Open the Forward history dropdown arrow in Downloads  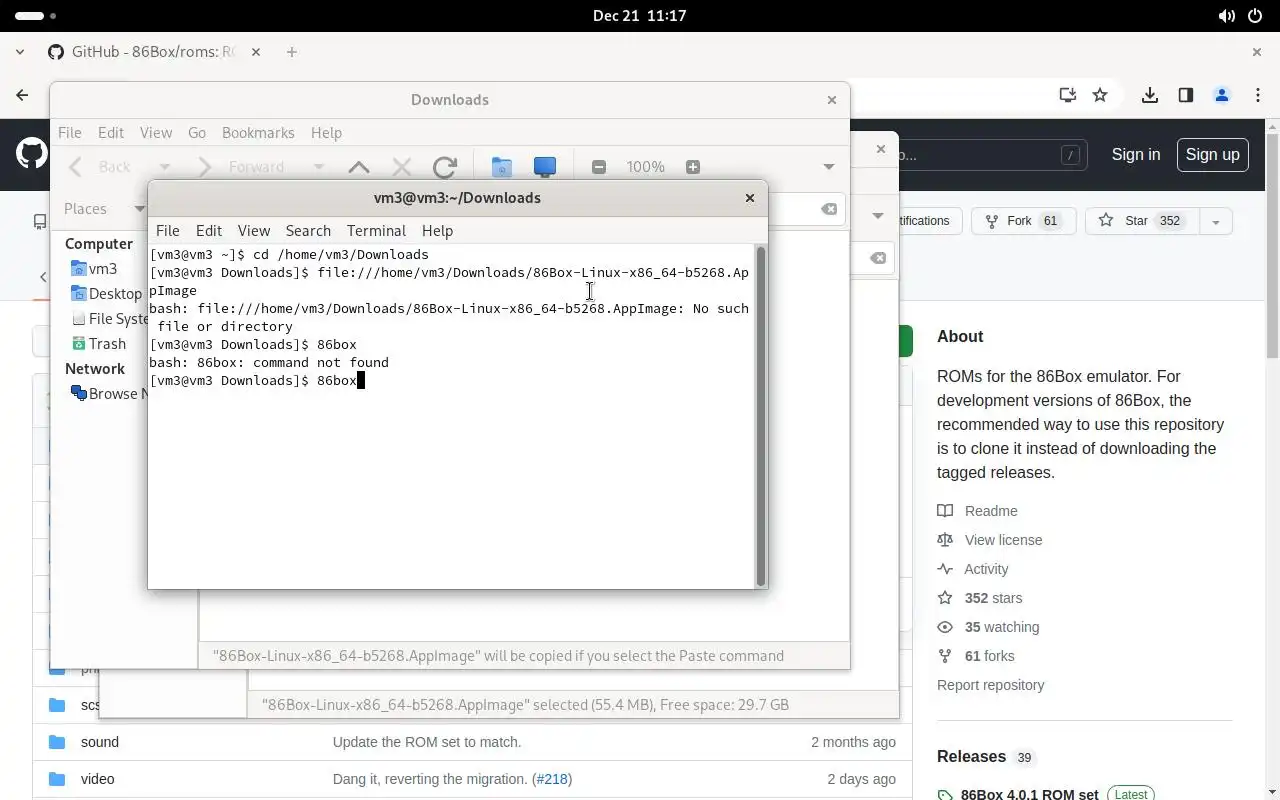pyautogui.click(x=318, y=167)
